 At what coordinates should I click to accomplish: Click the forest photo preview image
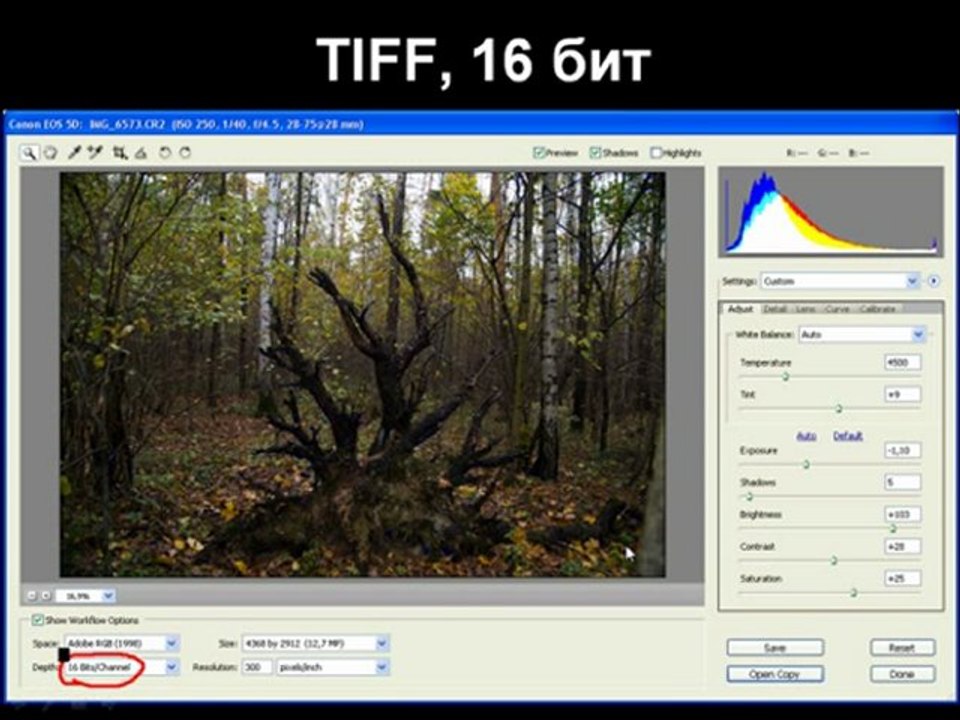[x=362, y=374]
